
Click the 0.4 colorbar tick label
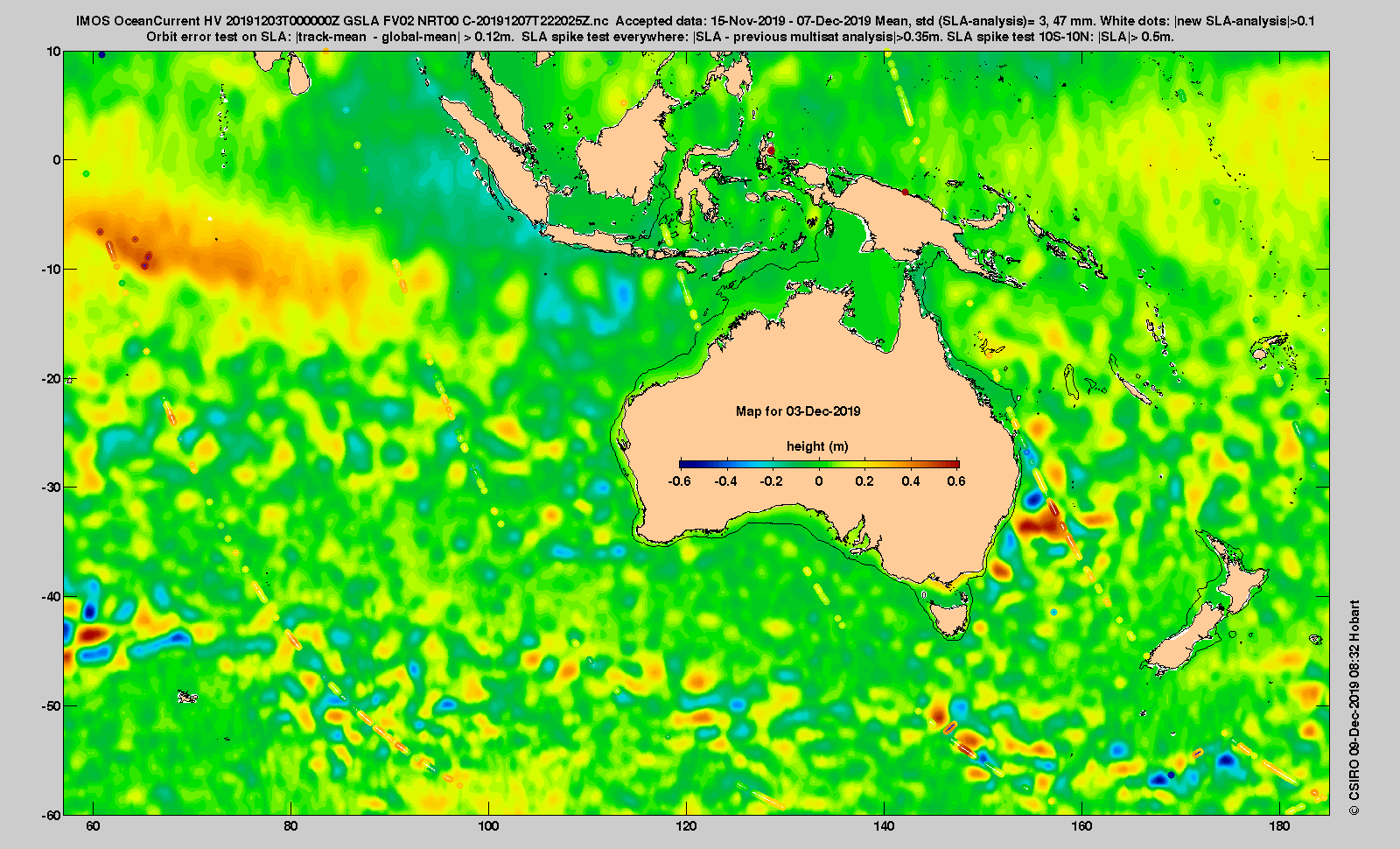pos(911,481)
